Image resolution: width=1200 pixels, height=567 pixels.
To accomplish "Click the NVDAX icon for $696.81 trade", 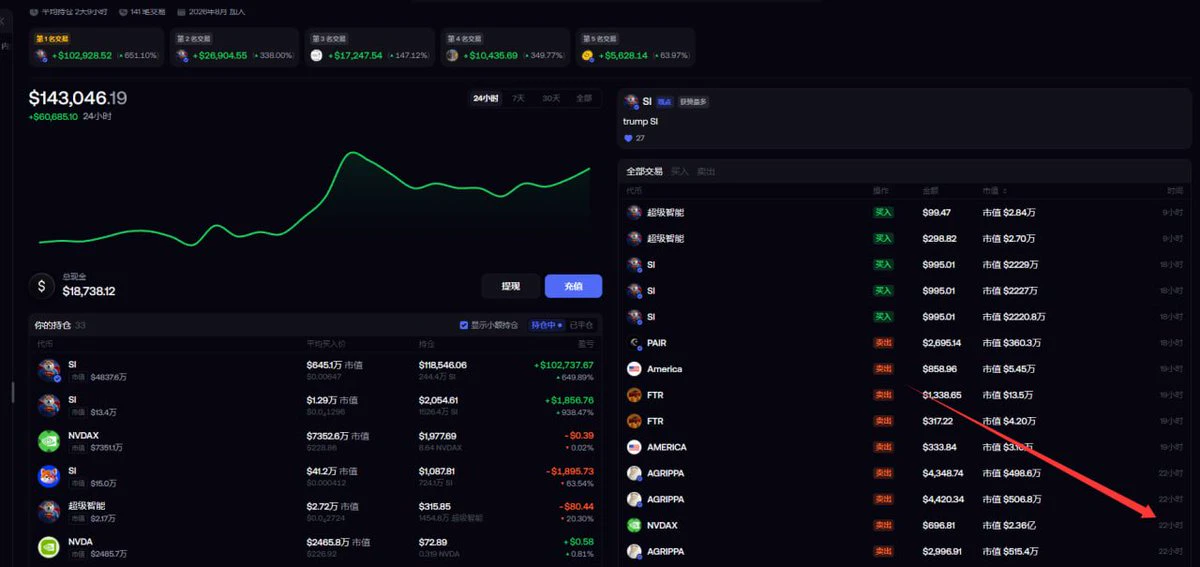I will click(x=633, y=525).
